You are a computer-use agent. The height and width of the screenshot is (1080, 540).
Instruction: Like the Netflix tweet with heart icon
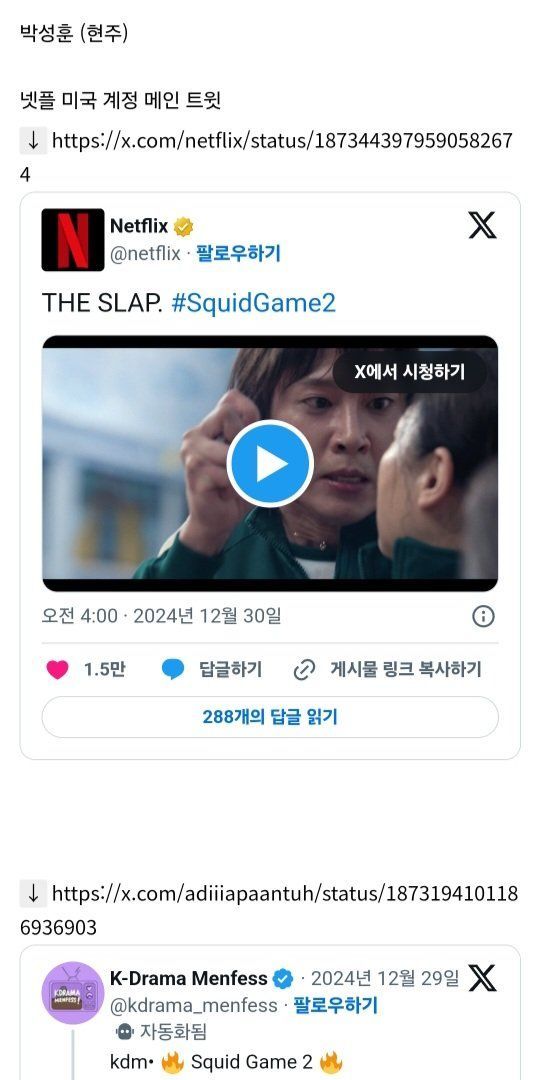click(x=58, y=669)
